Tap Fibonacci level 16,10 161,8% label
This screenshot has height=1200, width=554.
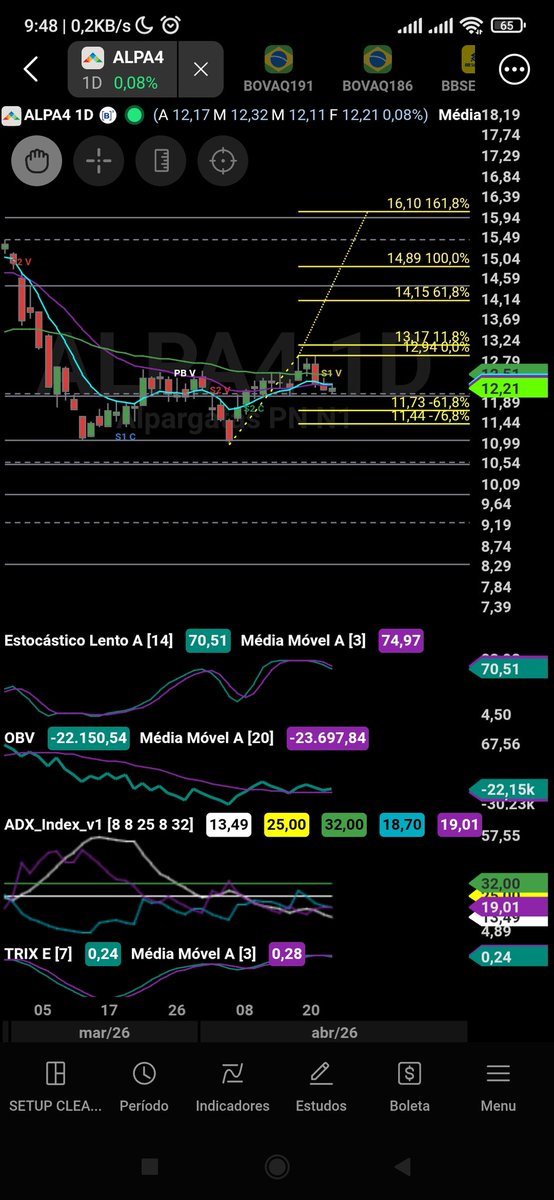click(428, 204)
